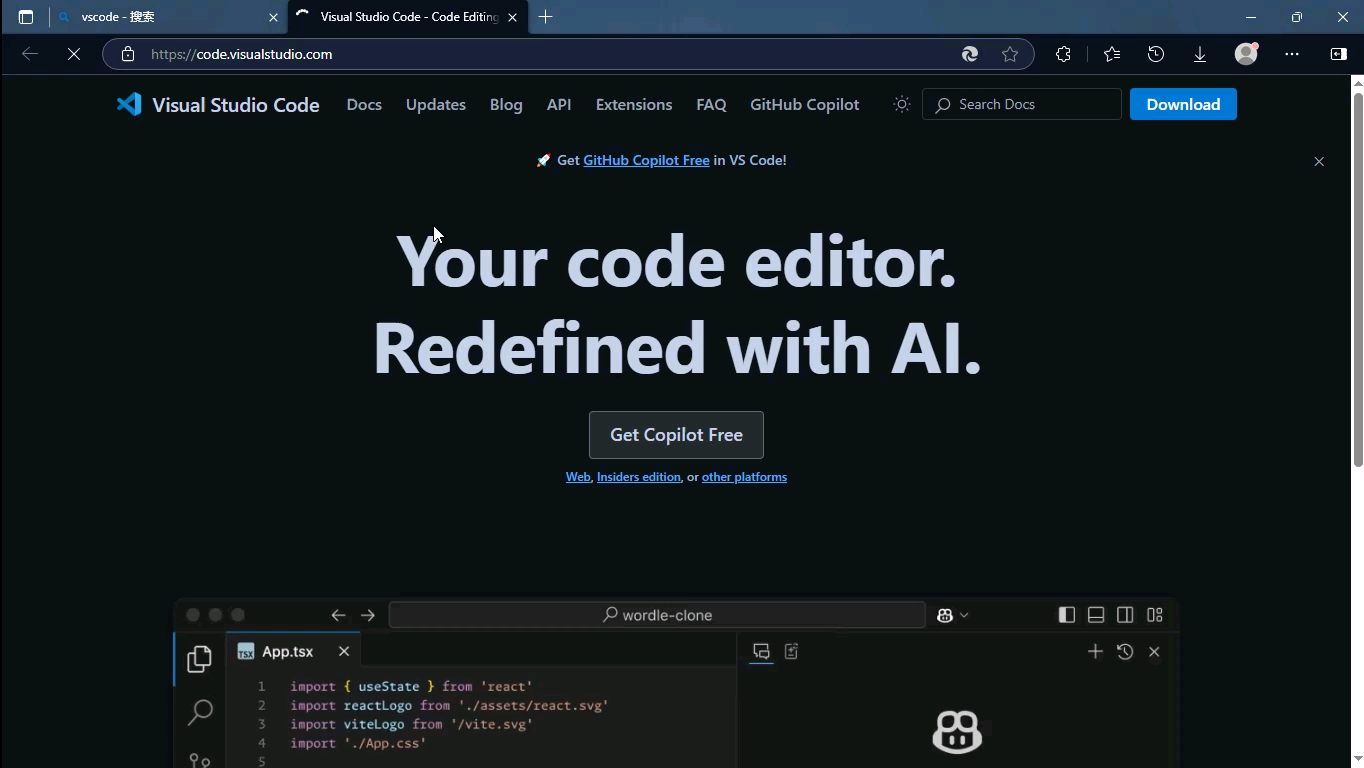Viewport: 1364px width, 768px height.
Task: Open the Blog page
Action: tap(506, 104)
